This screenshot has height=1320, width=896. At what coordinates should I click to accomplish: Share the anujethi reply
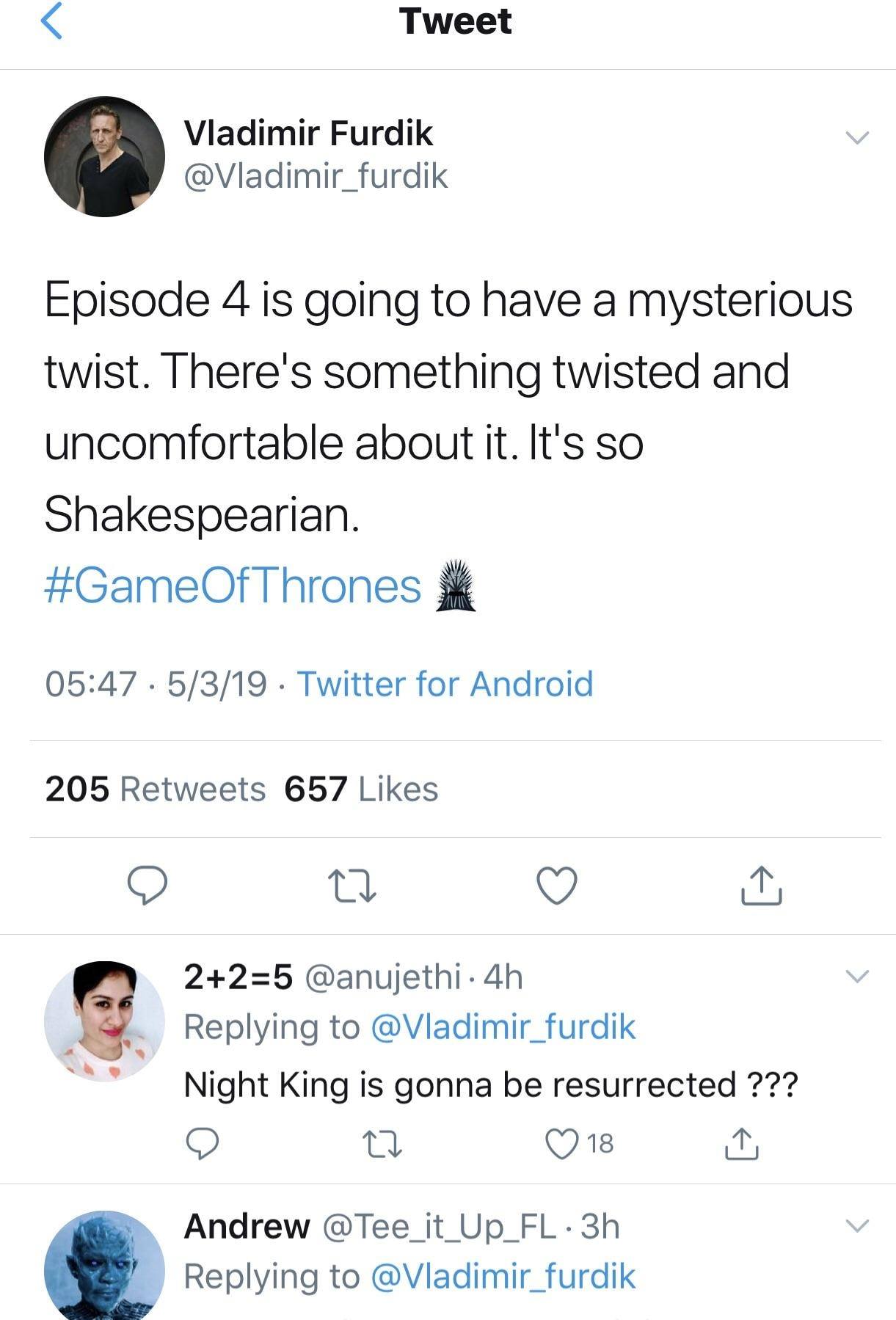741,1143
